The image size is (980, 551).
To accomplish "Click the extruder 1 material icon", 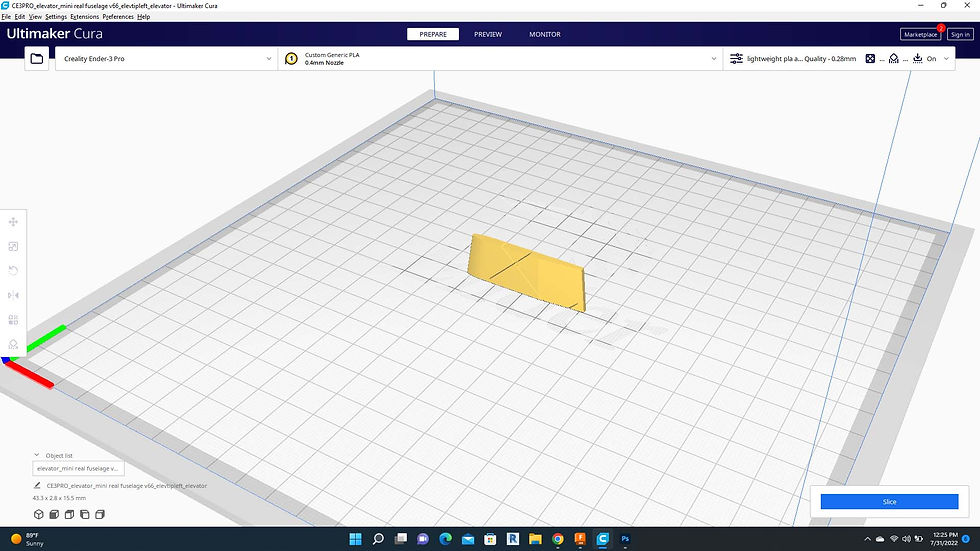I will 291,59.
